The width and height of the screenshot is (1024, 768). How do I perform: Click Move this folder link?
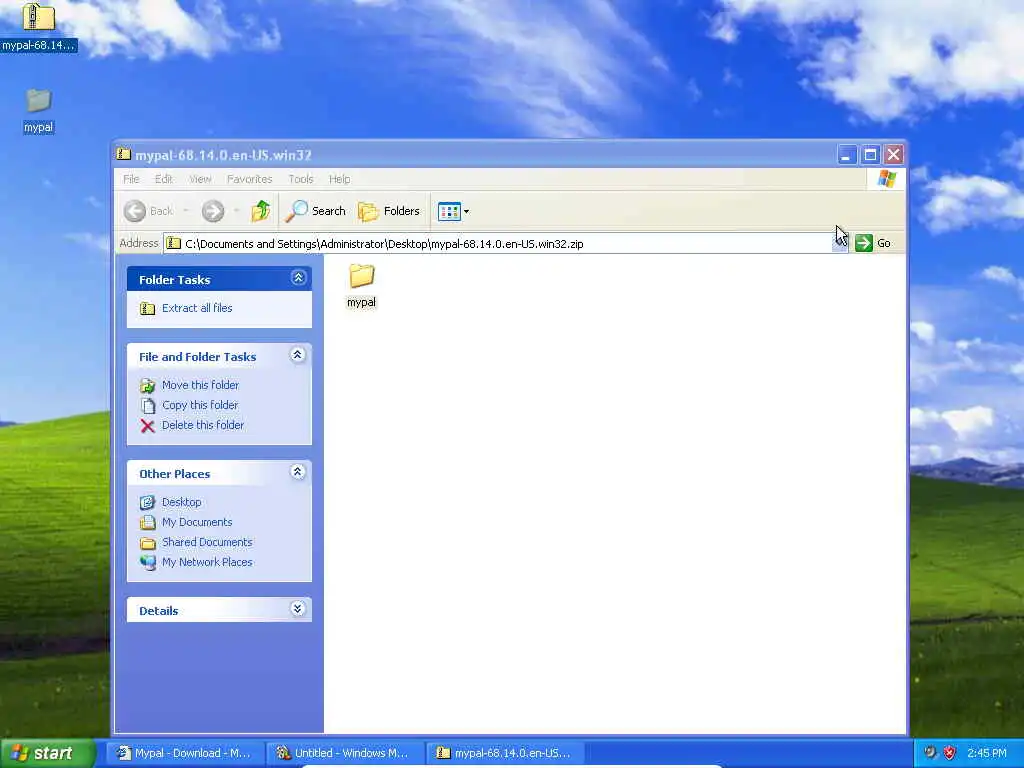click(200, 385)
